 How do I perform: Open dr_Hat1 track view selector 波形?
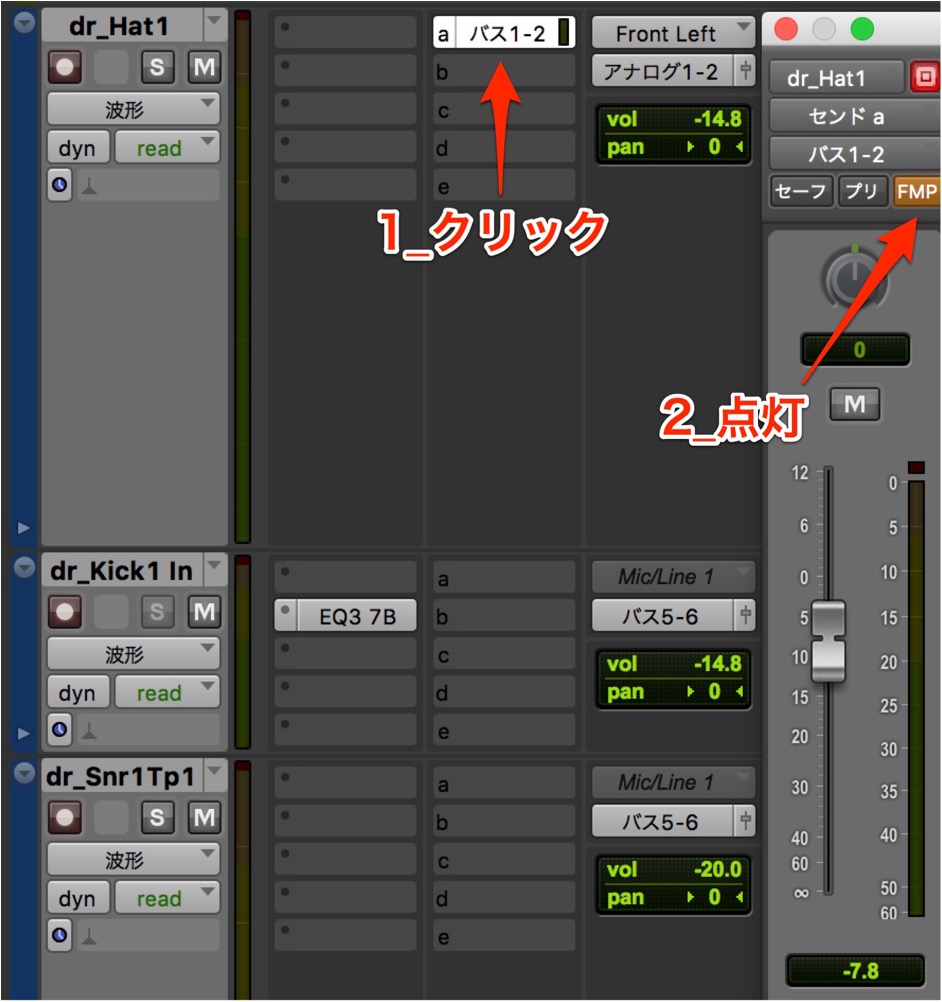(x=133, y=109)
